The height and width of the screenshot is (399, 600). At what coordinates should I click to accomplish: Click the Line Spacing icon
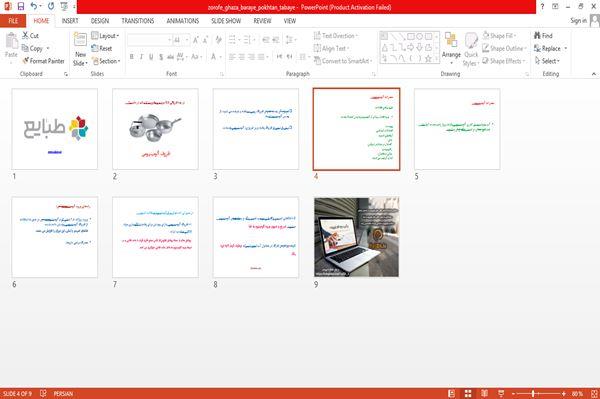coord(289,40)
